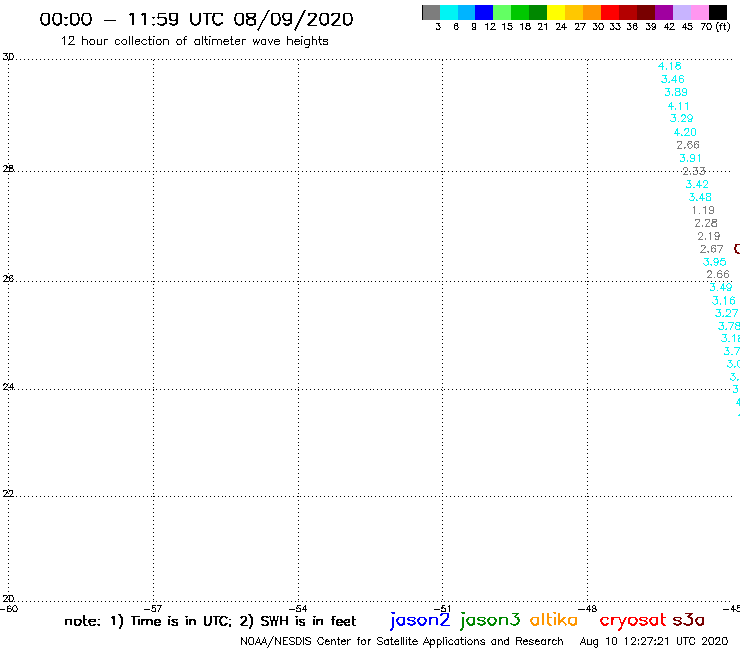The image size is (740, 650).
Task: Click the cyan swatch in the color scale
Action: pyautogui.click(x=449, y=12)
